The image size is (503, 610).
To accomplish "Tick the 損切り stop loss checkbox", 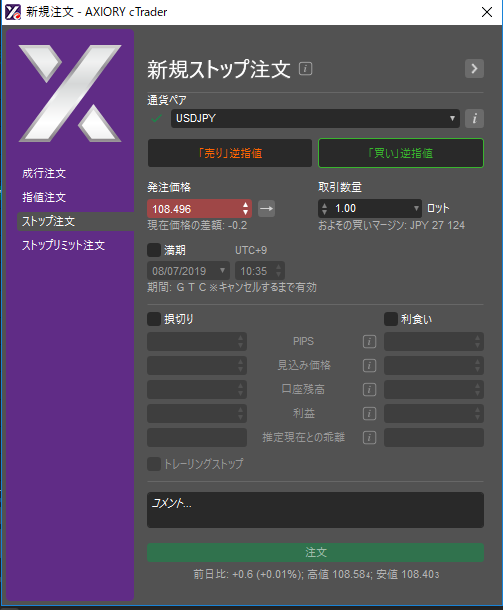I will [154, 319].
